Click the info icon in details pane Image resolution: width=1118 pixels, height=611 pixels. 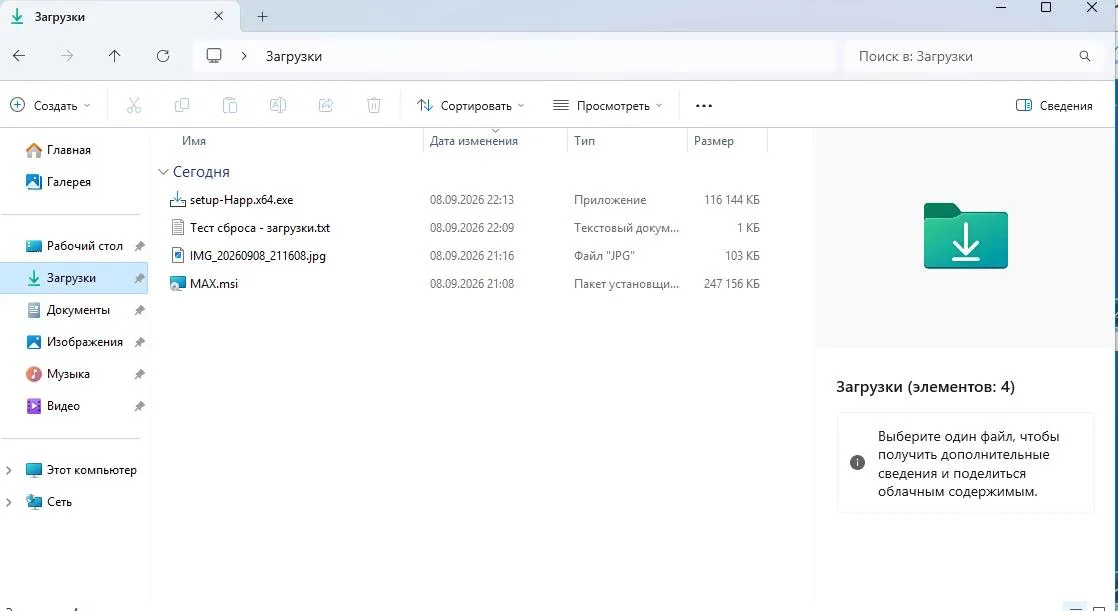858,463
